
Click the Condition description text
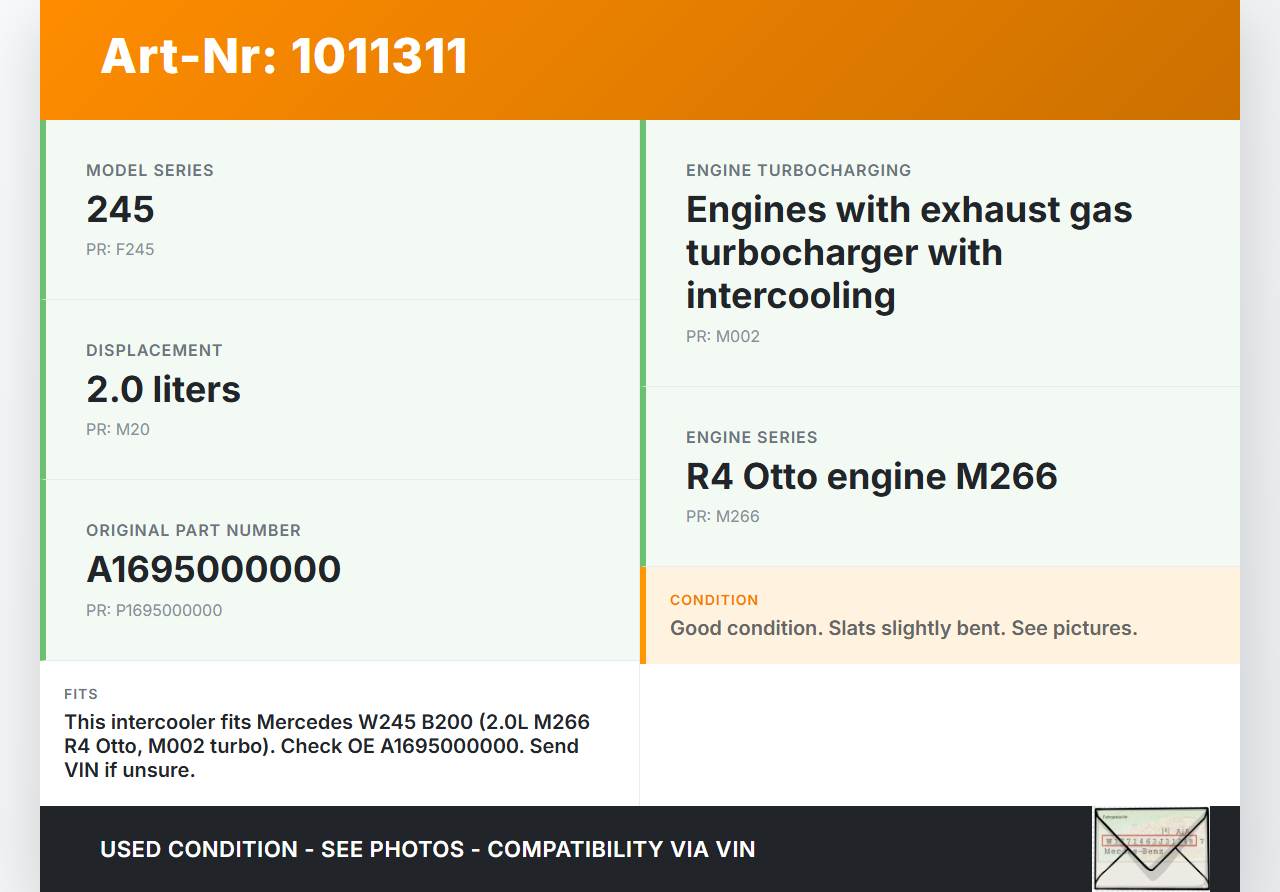click(x=903, y=628)
